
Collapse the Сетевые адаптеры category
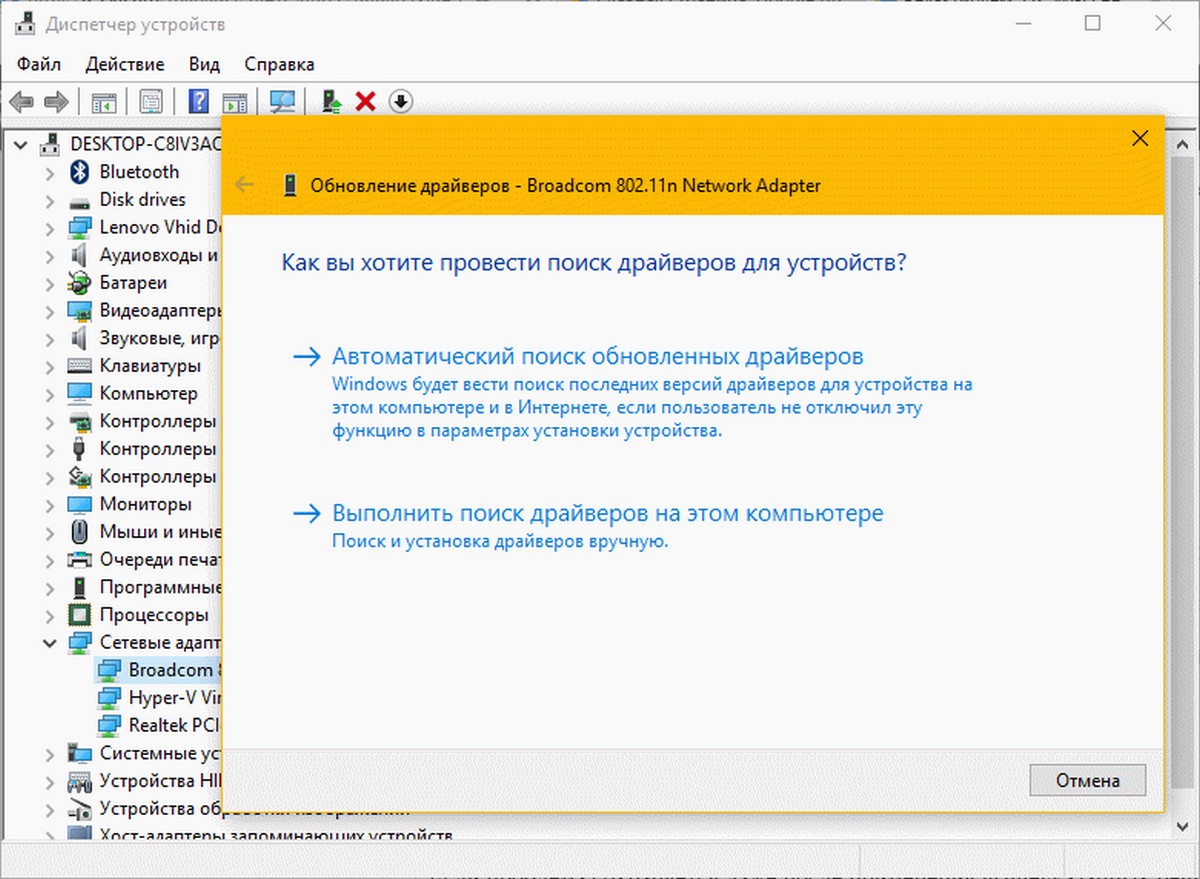coord(50,643)
